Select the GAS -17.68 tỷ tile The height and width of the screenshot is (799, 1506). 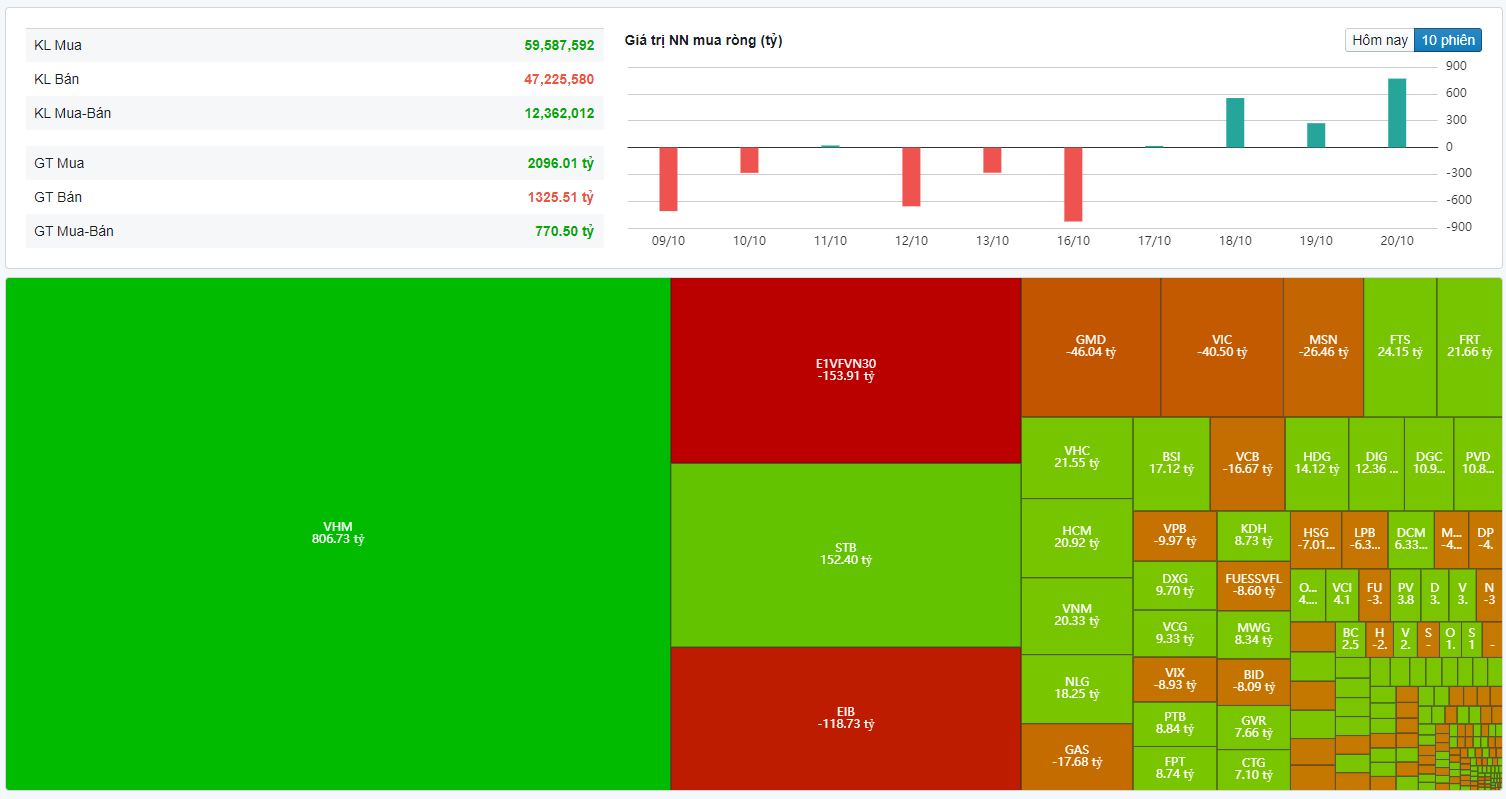click(1076, 757)
